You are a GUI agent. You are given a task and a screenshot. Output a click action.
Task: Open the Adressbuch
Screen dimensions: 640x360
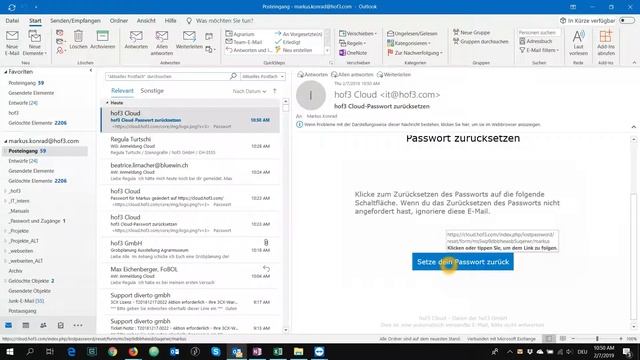tap(536, 41)
